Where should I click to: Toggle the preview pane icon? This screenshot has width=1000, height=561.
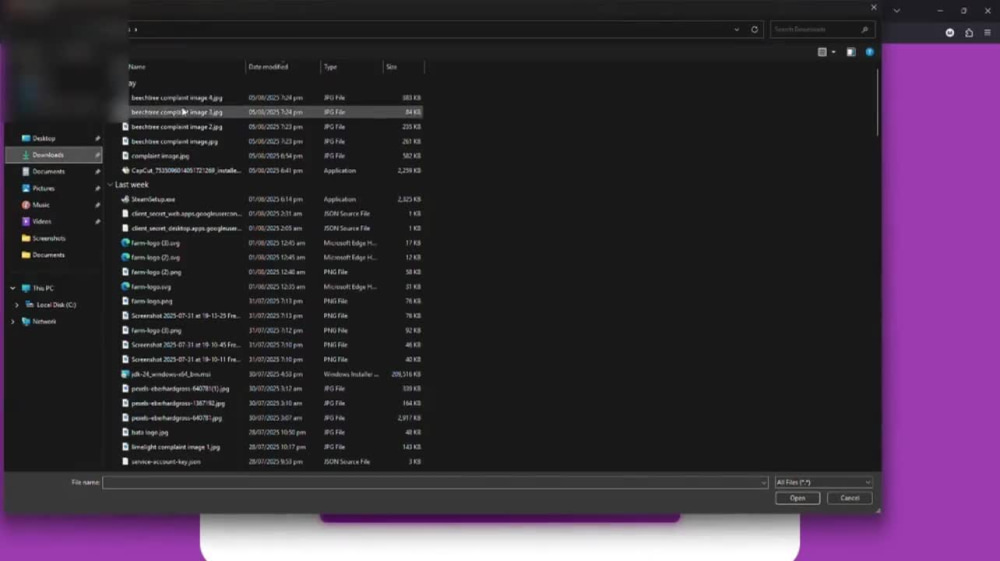coord(851,52)
